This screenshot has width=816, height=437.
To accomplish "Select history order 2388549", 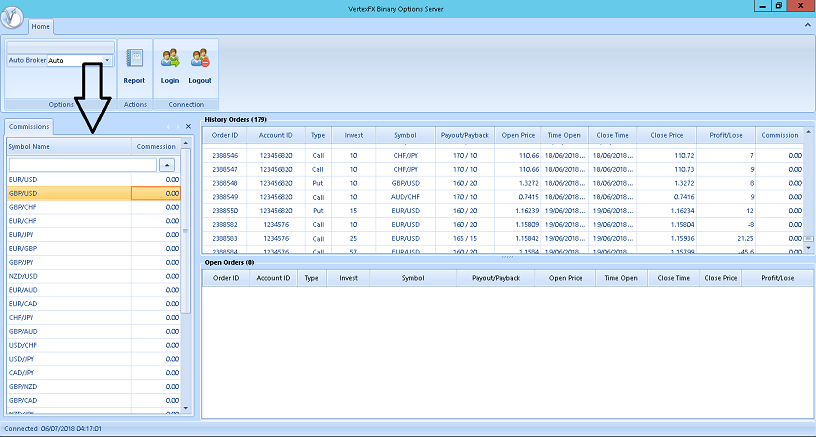I will click(503, 197).
